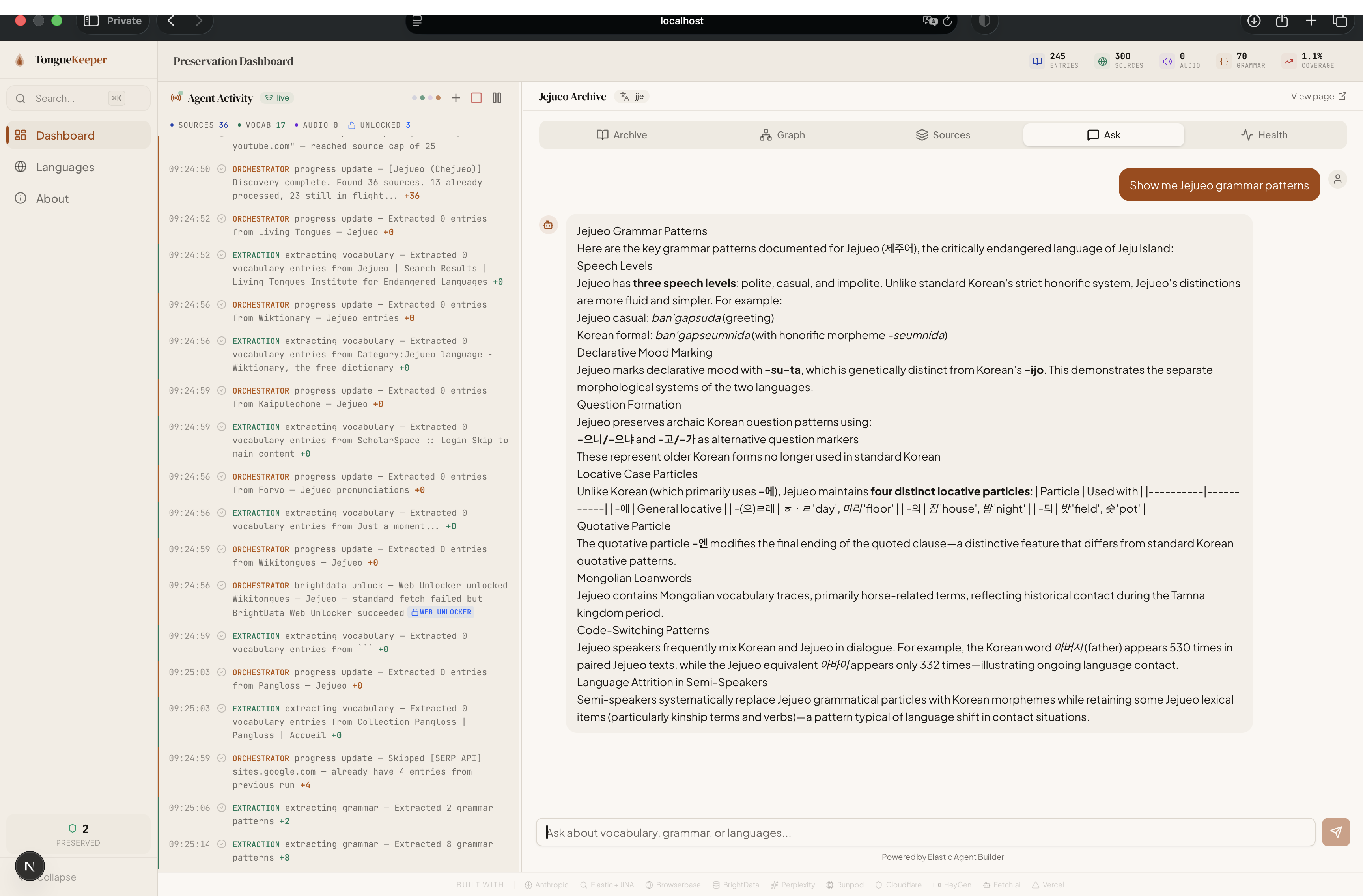Viewport: 1363px width, 896px height.
Task: Click the UNLOCKED 3 stat filter
Action: tap(379, 125)
